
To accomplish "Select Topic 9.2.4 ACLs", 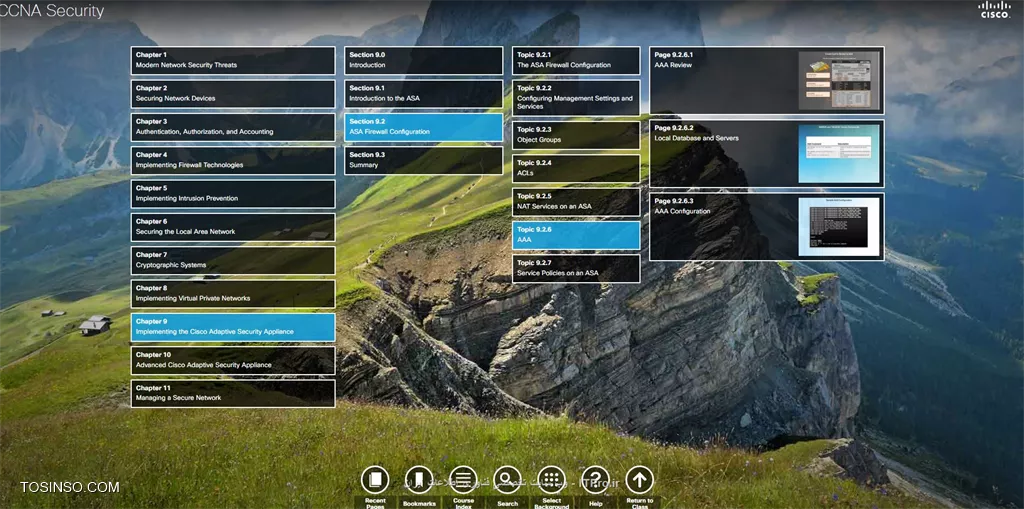I will pos(576,169).
